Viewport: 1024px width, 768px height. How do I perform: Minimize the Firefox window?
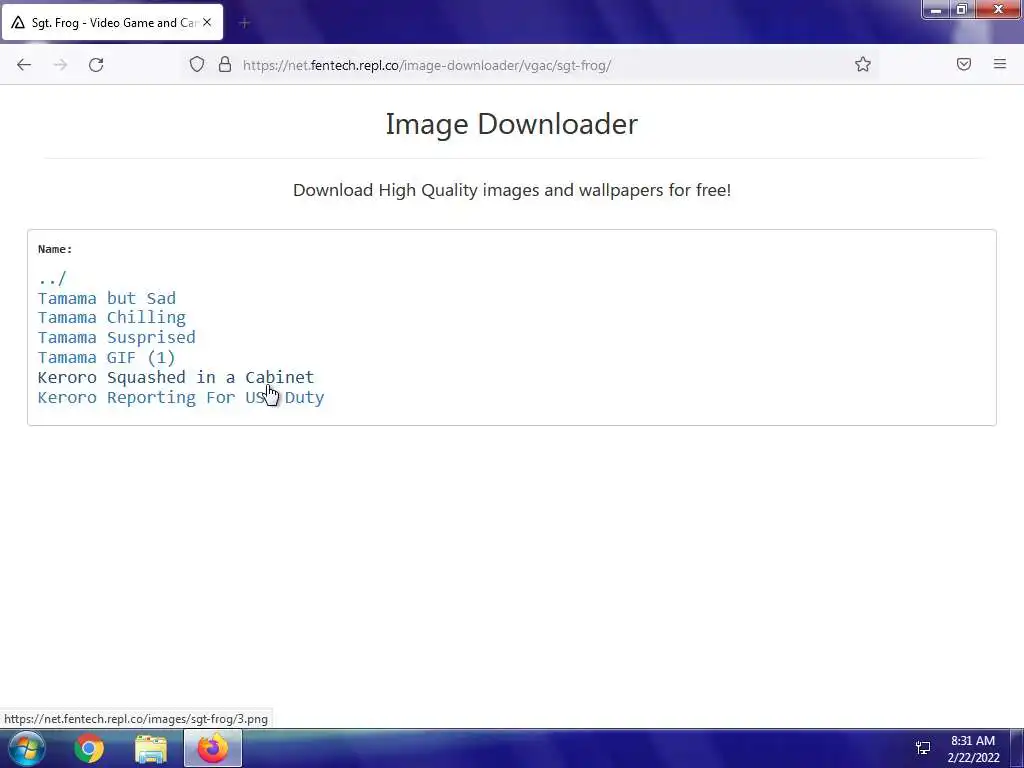coord(936,10)
